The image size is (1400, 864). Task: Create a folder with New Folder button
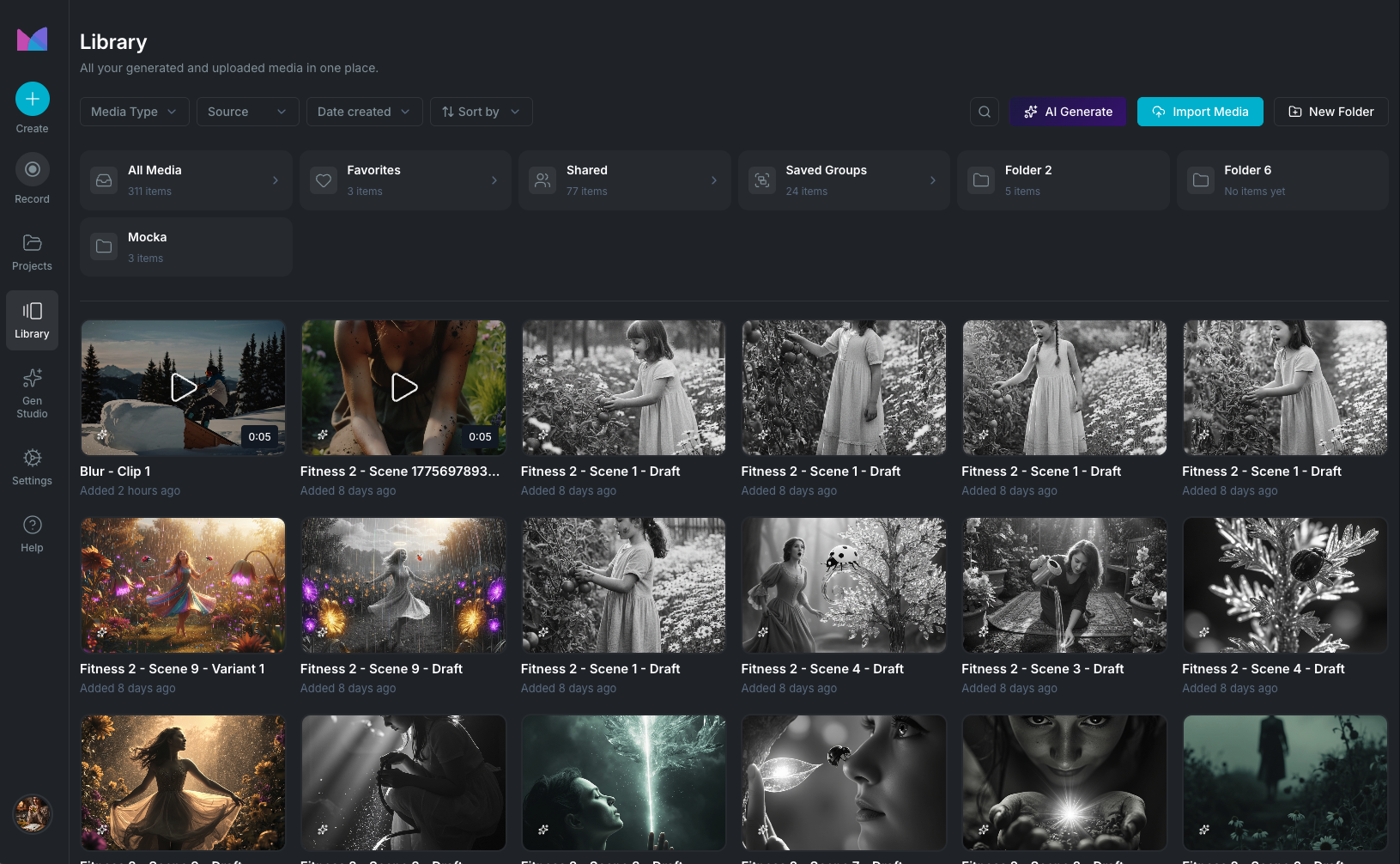1330,112
